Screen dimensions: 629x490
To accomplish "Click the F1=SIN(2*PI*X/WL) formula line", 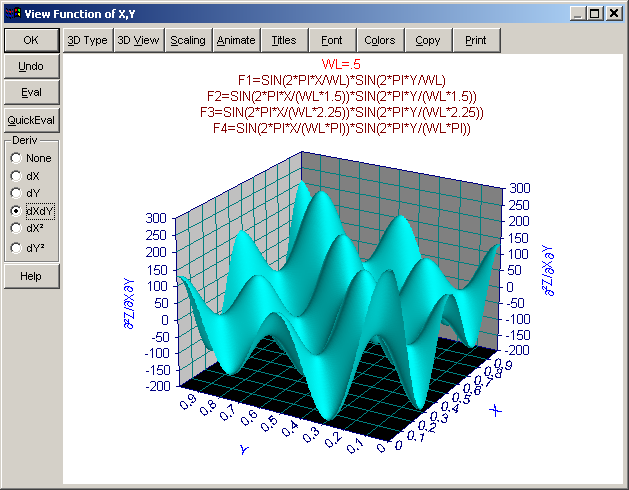I will click(341, 80).
